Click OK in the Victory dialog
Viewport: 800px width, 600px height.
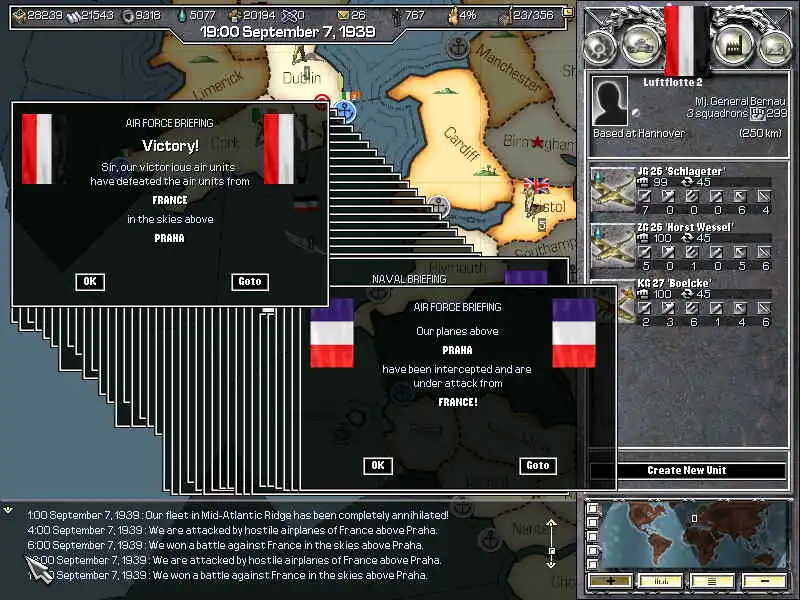point(90,282)
